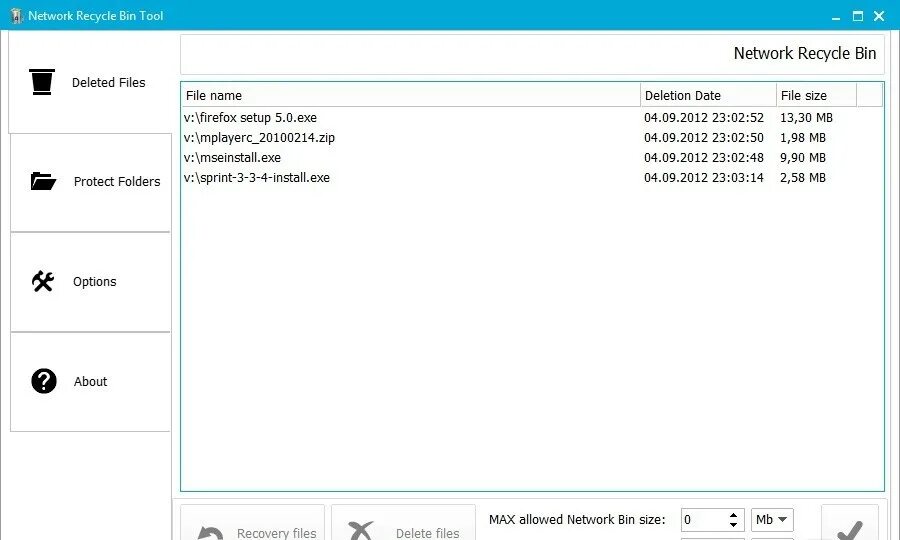Open the Deleted Files tab
Image resolution: width=900 pixels, height=540 pixels.
pos(90,82)
